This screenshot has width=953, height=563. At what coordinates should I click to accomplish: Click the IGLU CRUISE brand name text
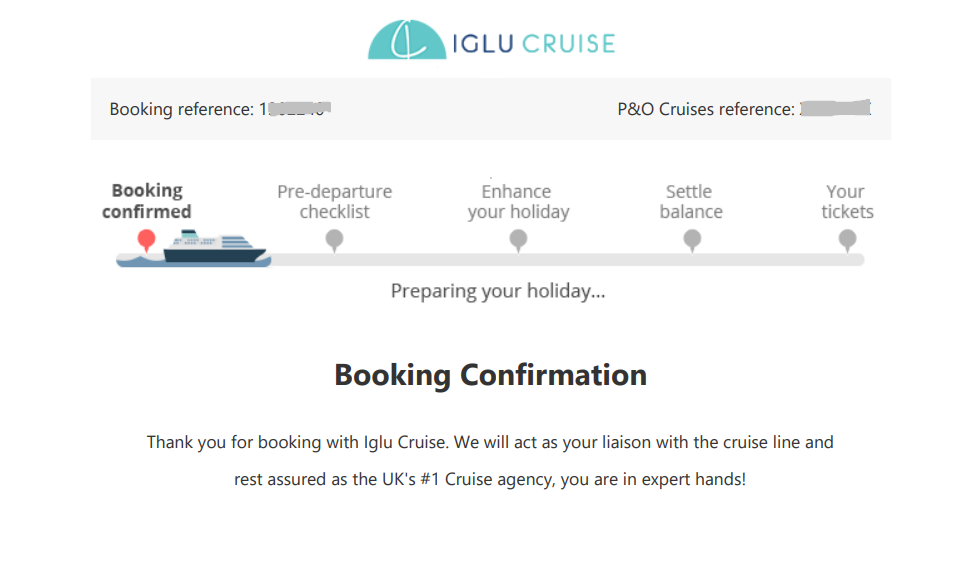[x=533, y=43]
